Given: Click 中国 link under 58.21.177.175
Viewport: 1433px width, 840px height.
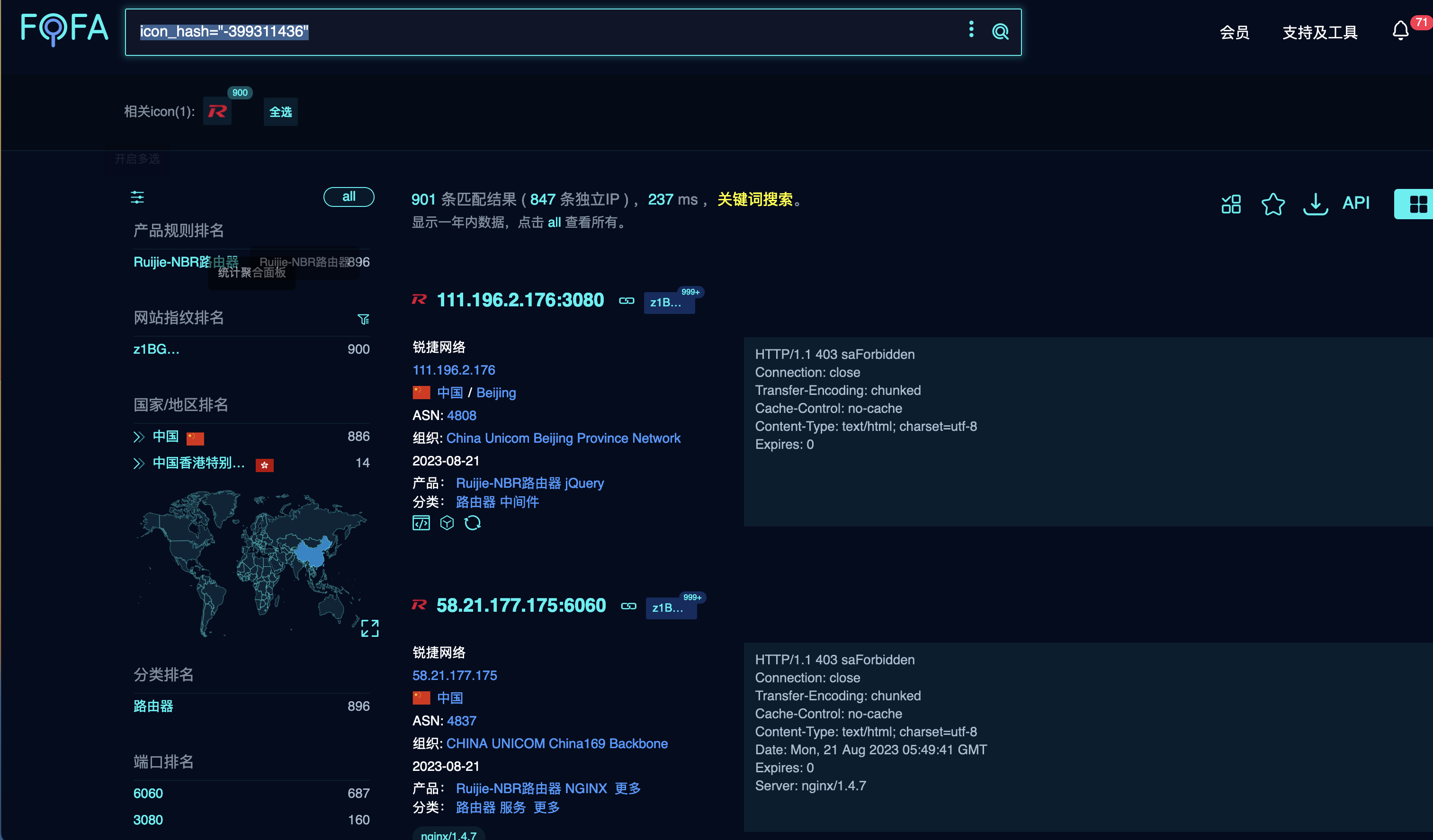Looking at the screenshot, I should coord(450,698).
